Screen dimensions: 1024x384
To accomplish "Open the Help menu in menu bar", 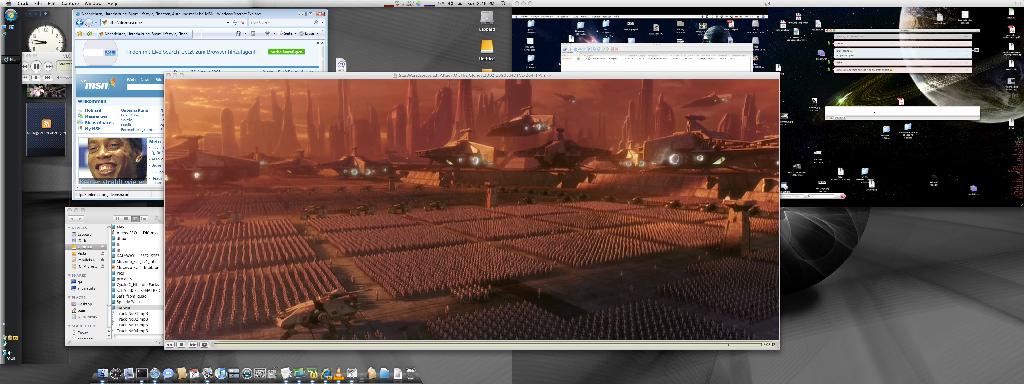I will coord(112,4).
